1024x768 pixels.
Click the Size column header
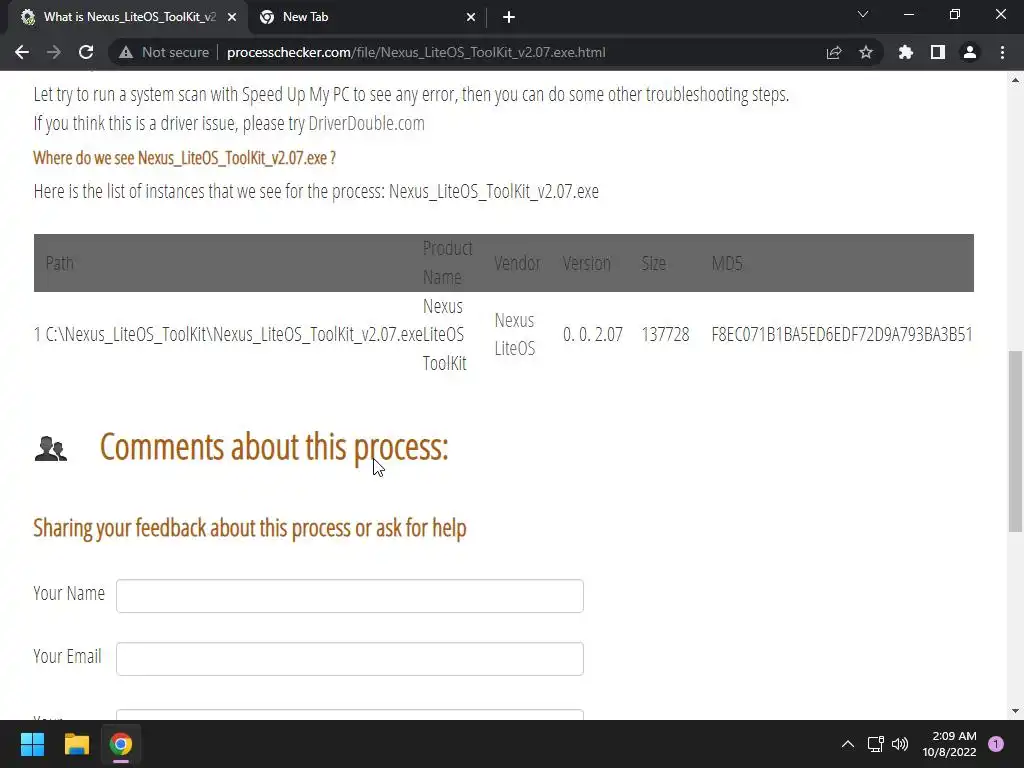tap(654, 263)
